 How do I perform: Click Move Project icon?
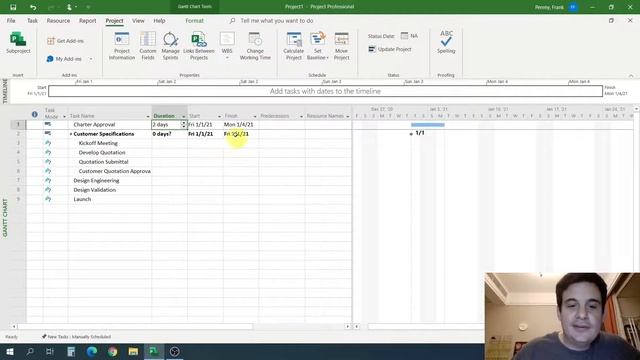[341, 46]
